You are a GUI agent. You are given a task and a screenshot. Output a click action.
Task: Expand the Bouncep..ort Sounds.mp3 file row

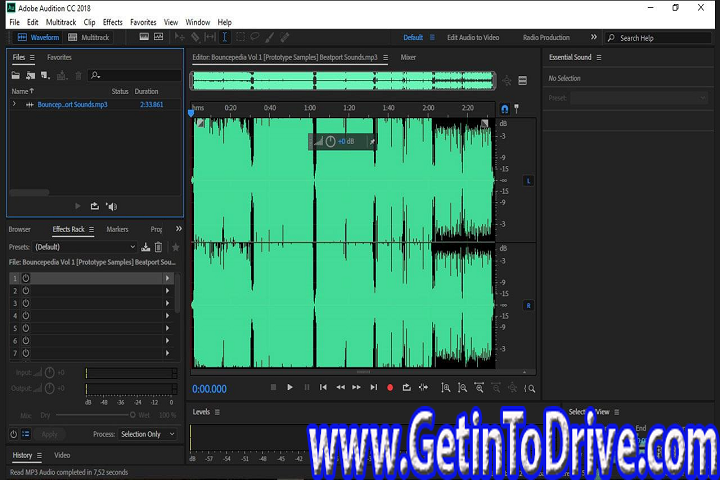pyautogui.click(x=15, y=104)
